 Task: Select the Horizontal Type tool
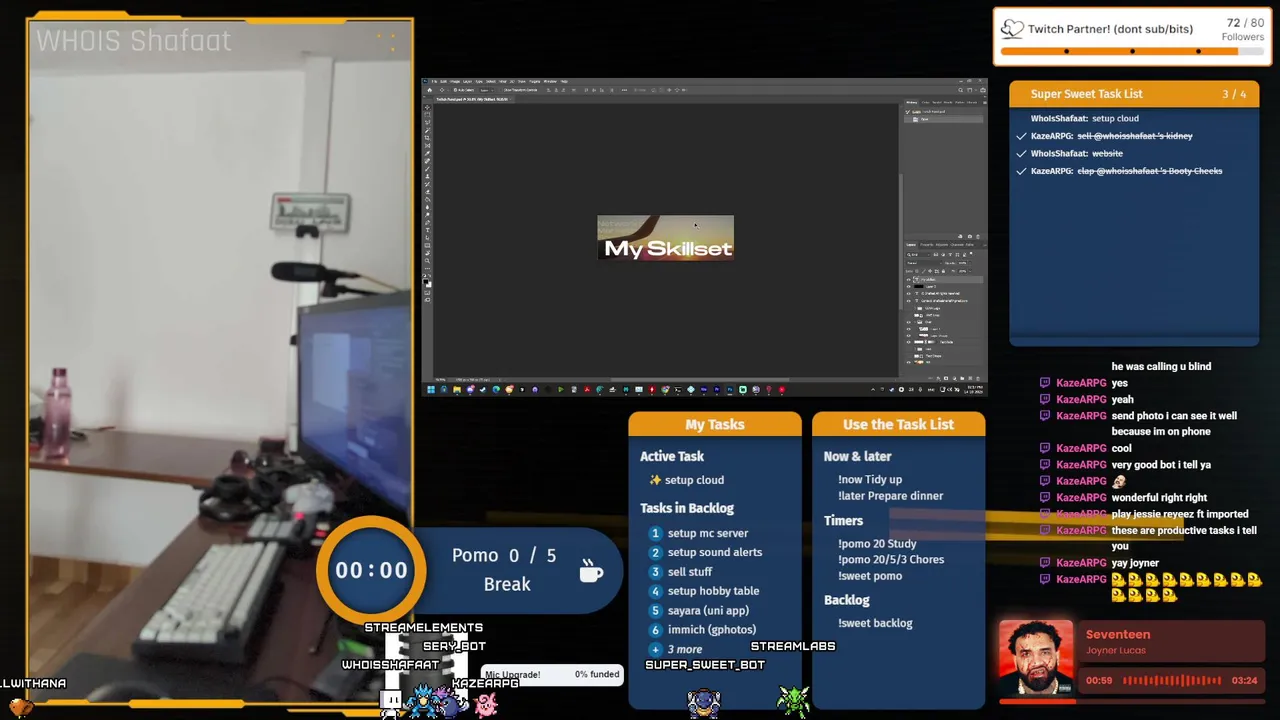[x=427, y=230]
